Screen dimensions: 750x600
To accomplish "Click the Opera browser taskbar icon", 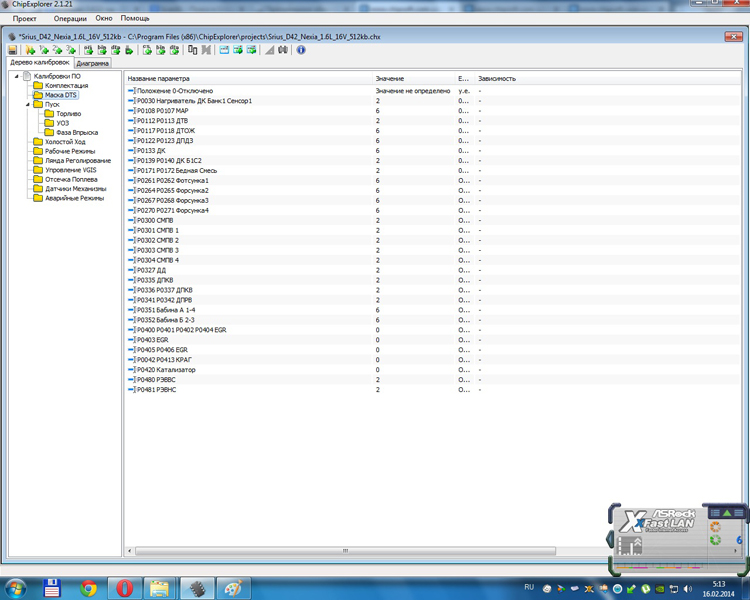I will coord(125,588).
